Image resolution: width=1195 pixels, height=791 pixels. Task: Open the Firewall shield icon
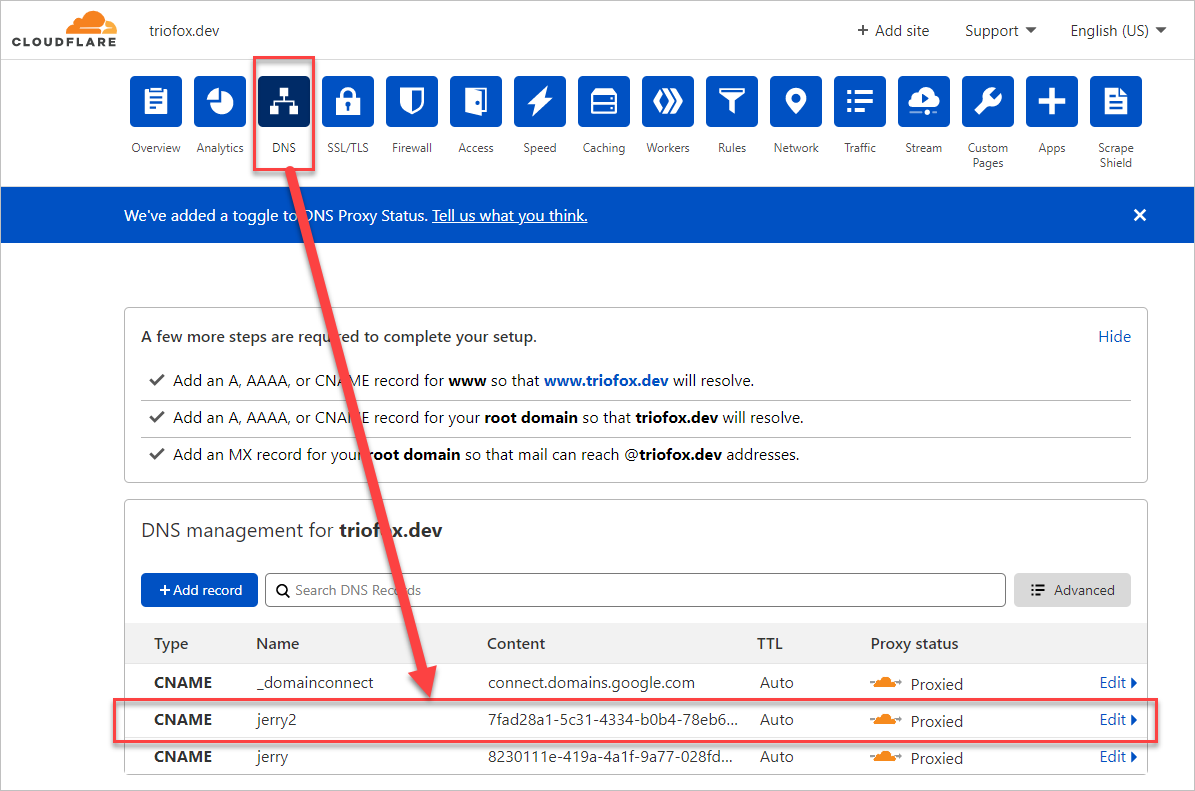(412, 101)
